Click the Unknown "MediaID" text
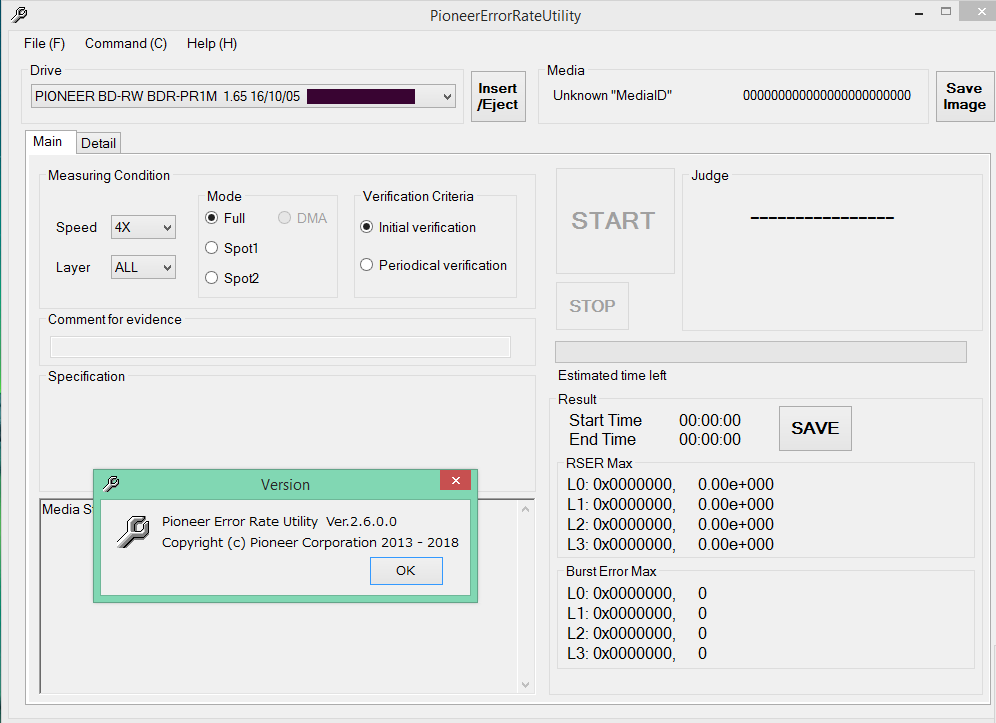996x723 pixels. [x=612, y=95]
